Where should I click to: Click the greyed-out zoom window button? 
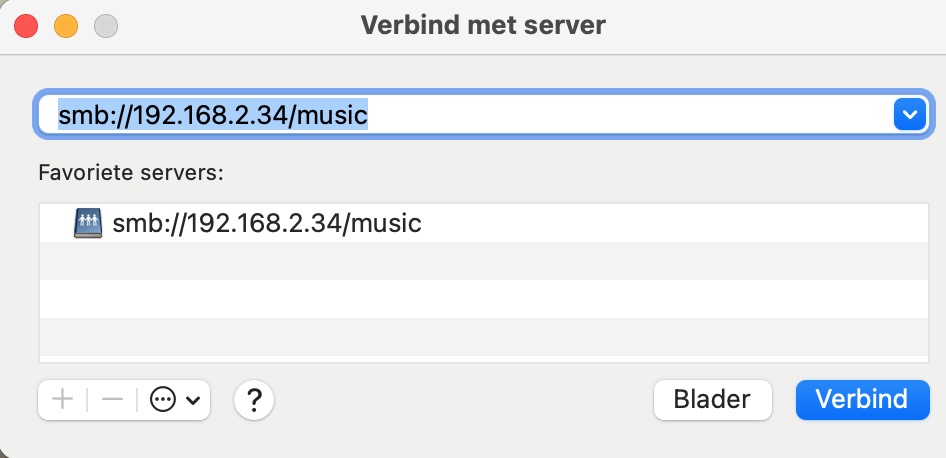[x=106, y=27]
